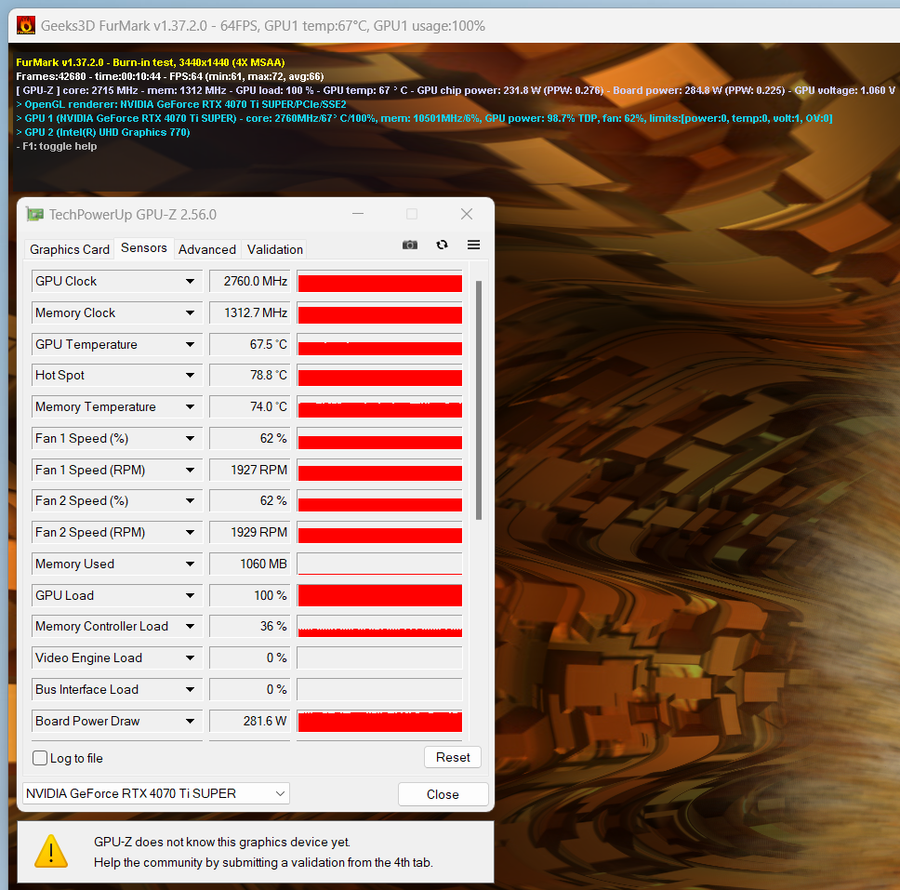
Task: Click the 281.6 W power draw value
Action: pos(250,721)
